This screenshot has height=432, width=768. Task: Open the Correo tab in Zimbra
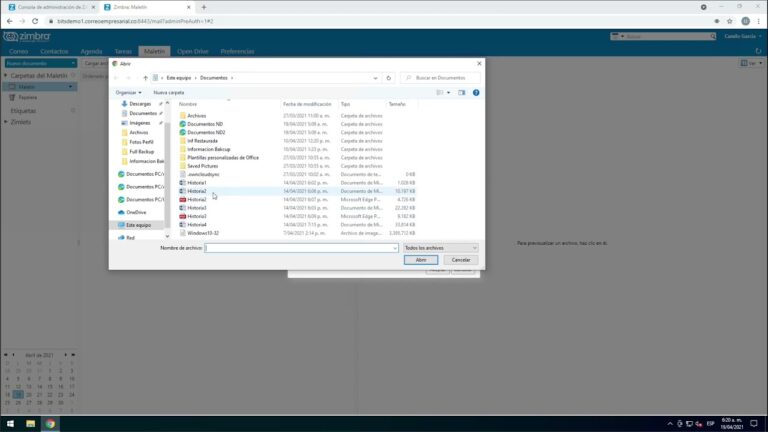coord(19,51)
